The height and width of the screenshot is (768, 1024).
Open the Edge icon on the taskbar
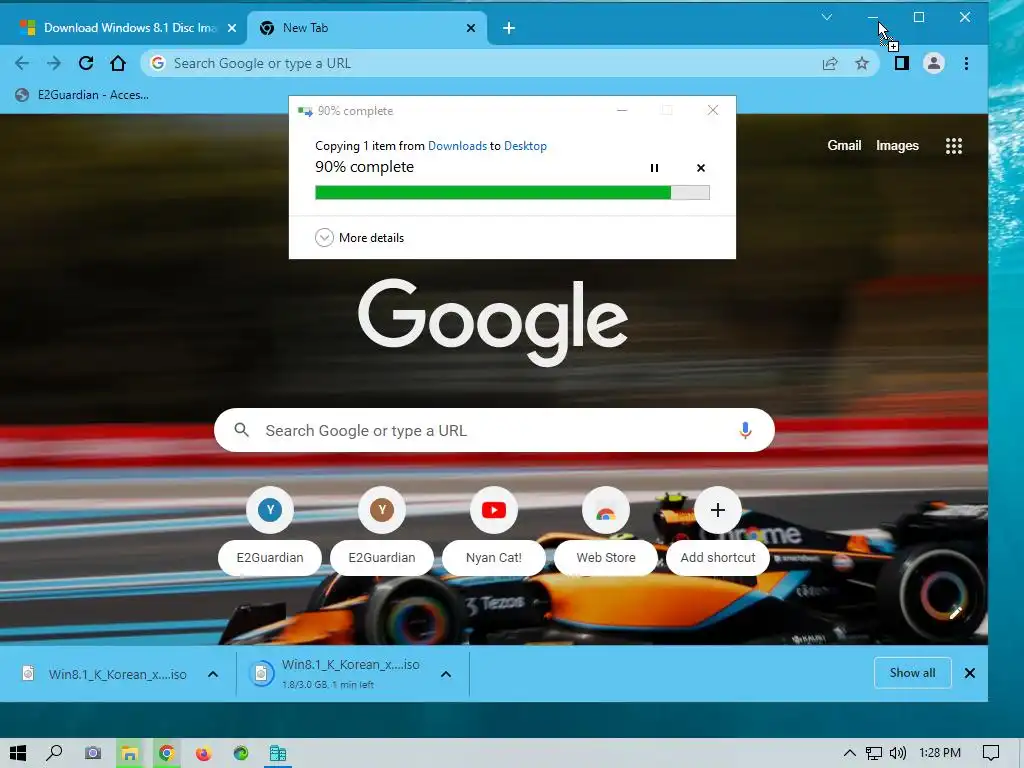click(241, 753)
